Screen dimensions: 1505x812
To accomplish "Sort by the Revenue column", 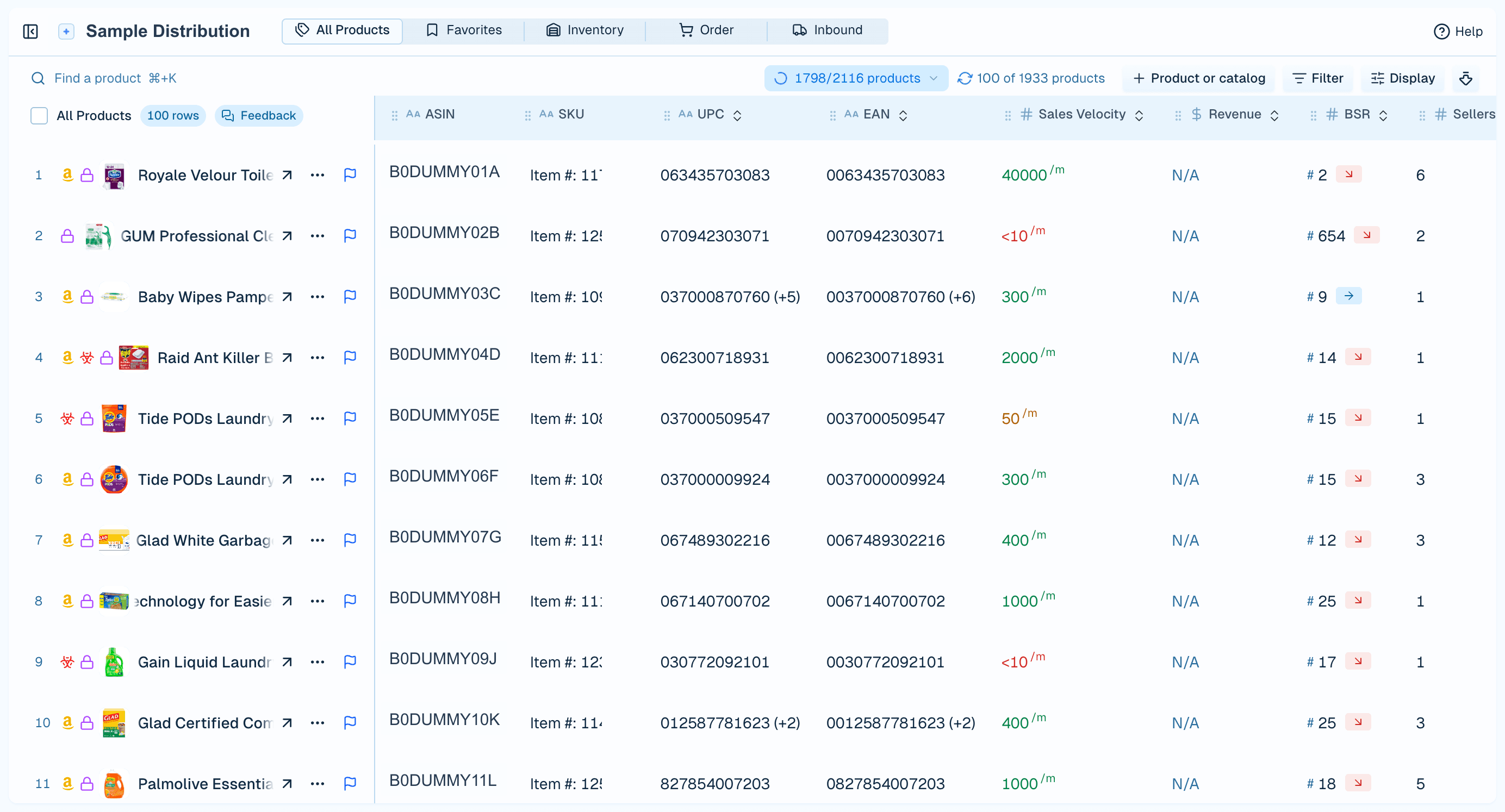I will pyautogui.click(x=1275, y=116).
